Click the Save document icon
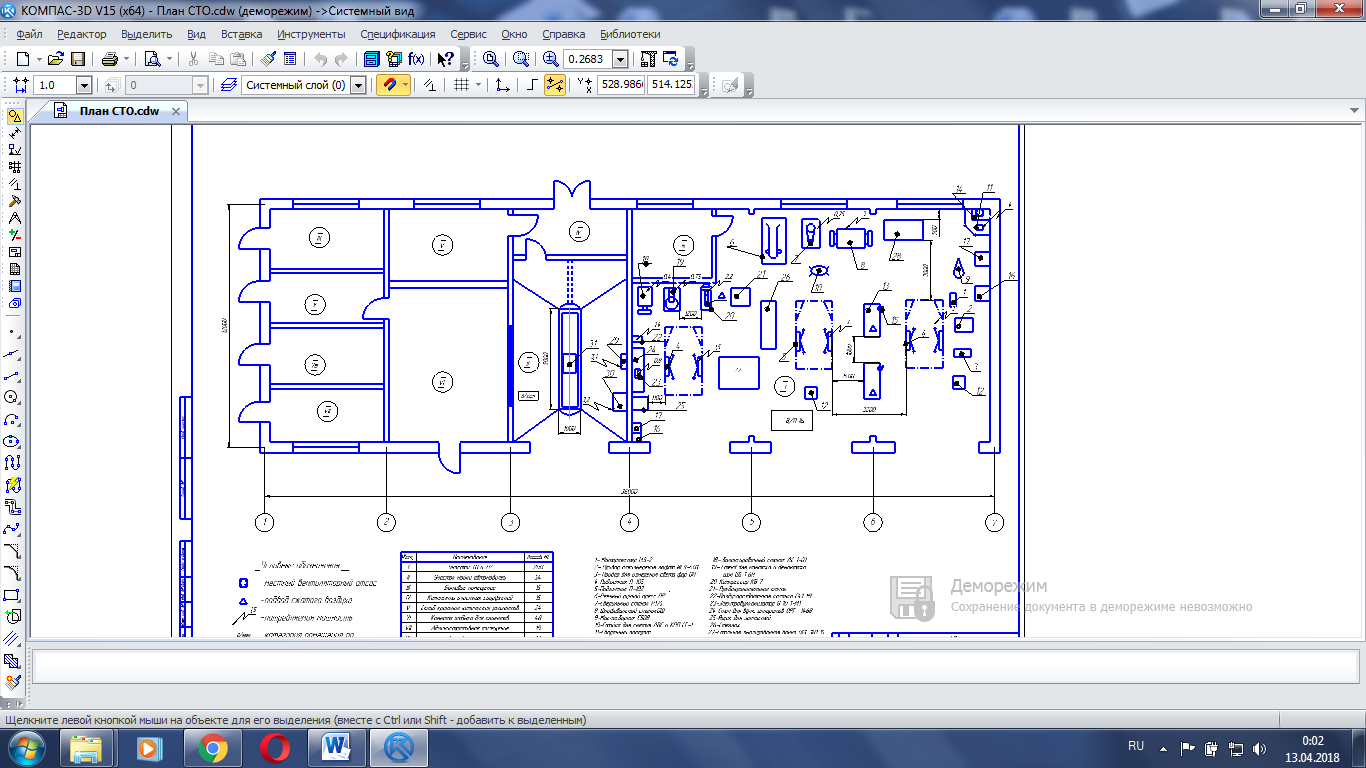The image size is (1366, 768). click(x=77, y=59)
